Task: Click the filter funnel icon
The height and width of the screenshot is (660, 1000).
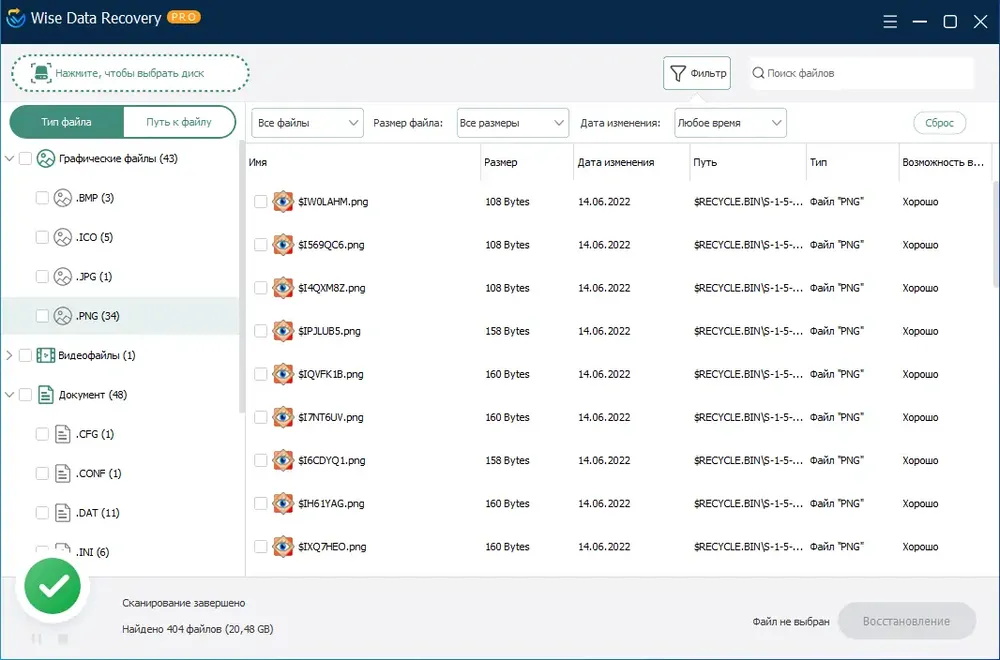Action: (678, 73)
